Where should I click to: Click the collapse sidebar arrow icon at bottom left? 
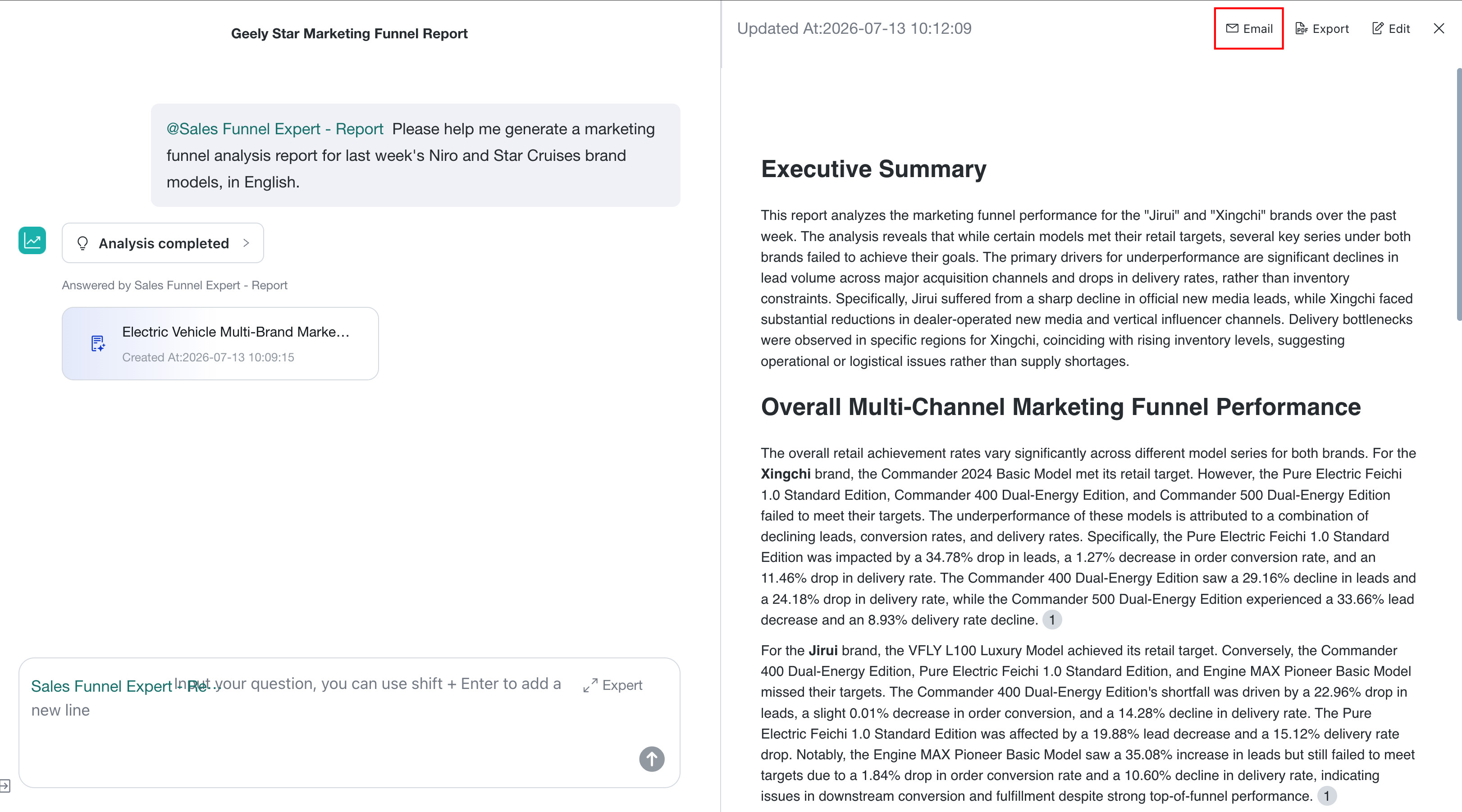[x=5, y=786]
